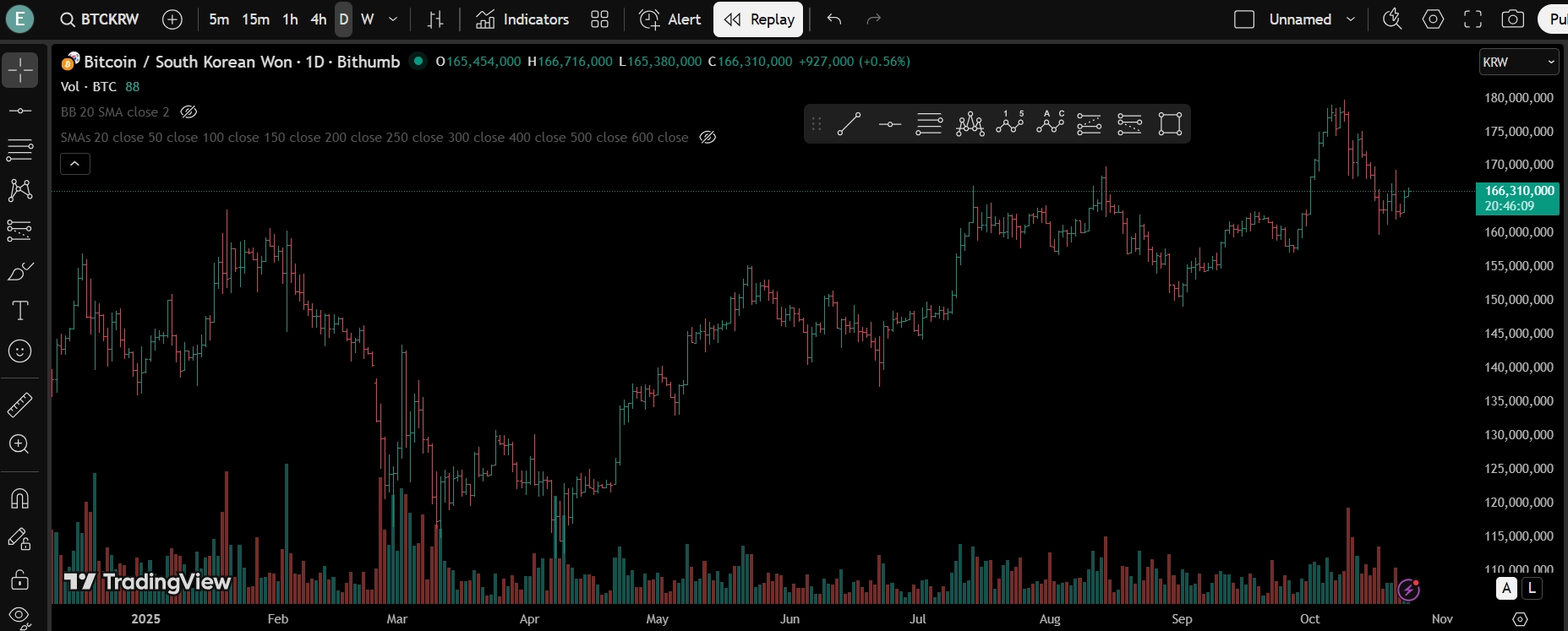The height and width of the screenshot is (631, 1568).
Task: Click the Replay button
Action: pos(758,19)
